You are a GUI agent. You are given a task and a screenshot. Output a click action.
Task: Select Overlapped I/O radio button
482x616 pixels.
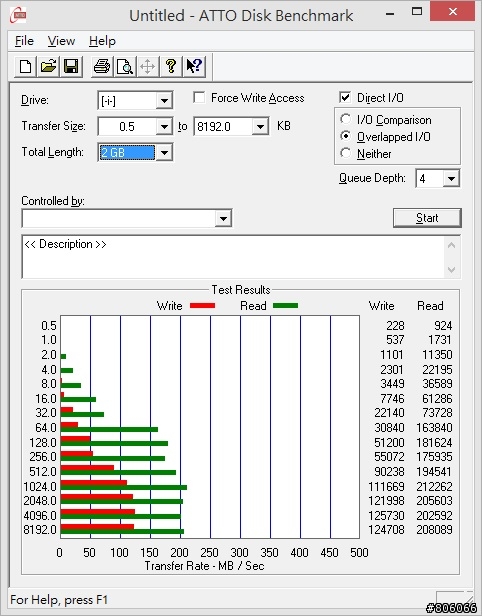point(345,136)
